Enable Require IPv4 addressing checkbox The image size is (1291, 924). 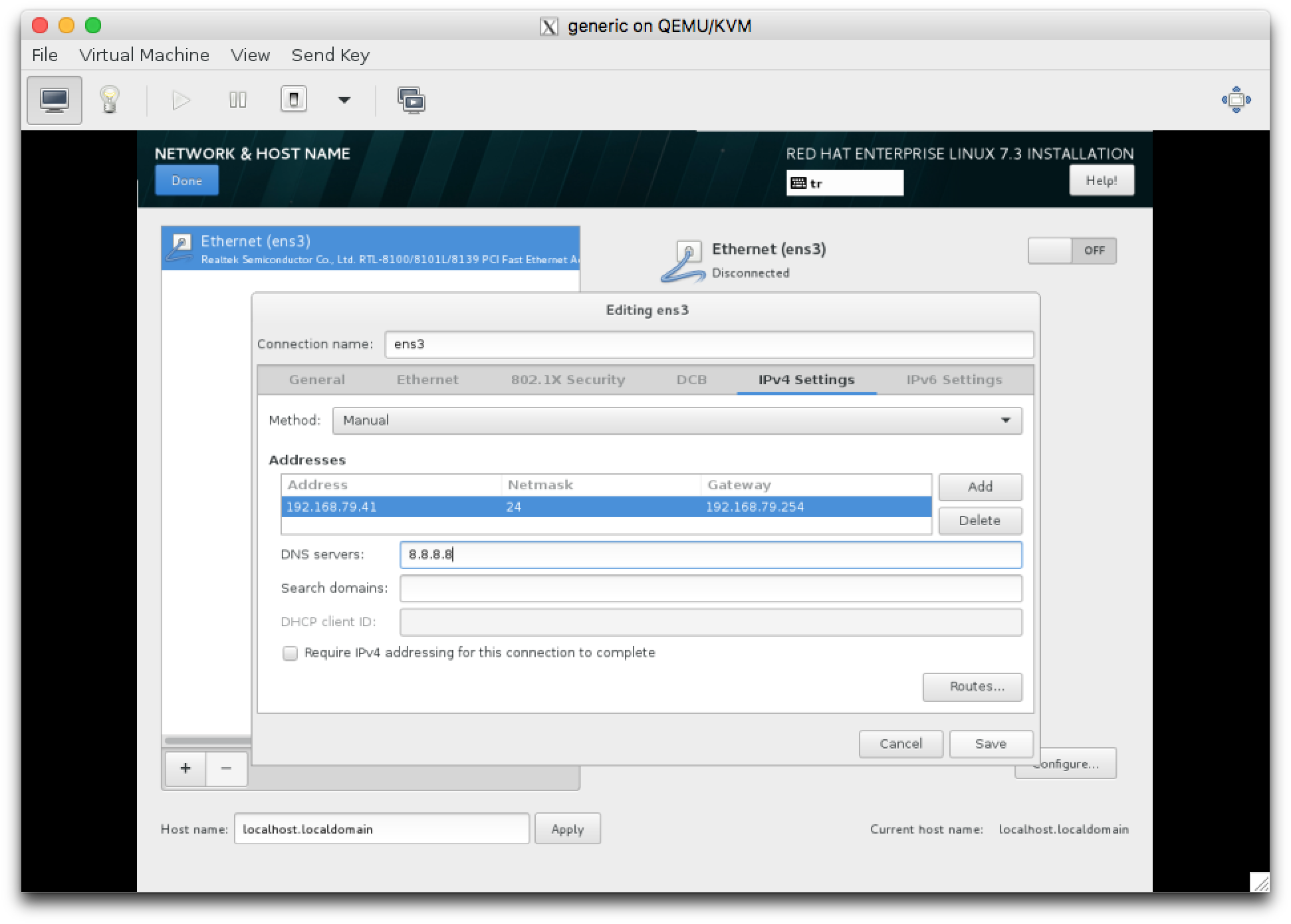pyautogui.click(x=290, y=653)
